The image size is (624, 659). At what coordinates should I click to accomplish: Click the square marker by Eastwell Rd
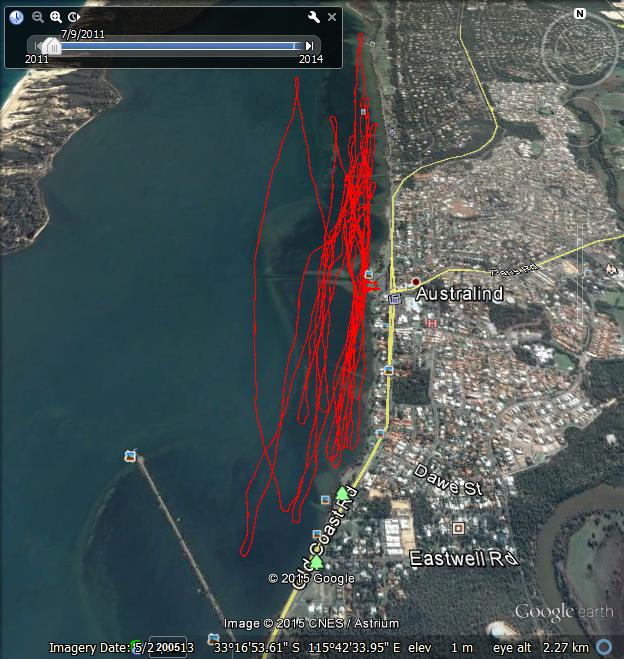[x=458, y=528]
